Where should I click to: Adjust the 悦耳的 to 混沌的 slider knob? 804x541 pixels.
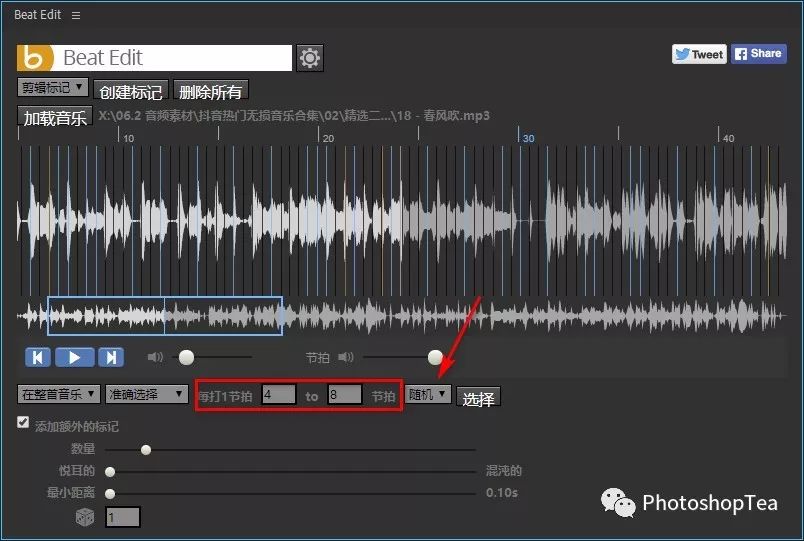[110, 472]
